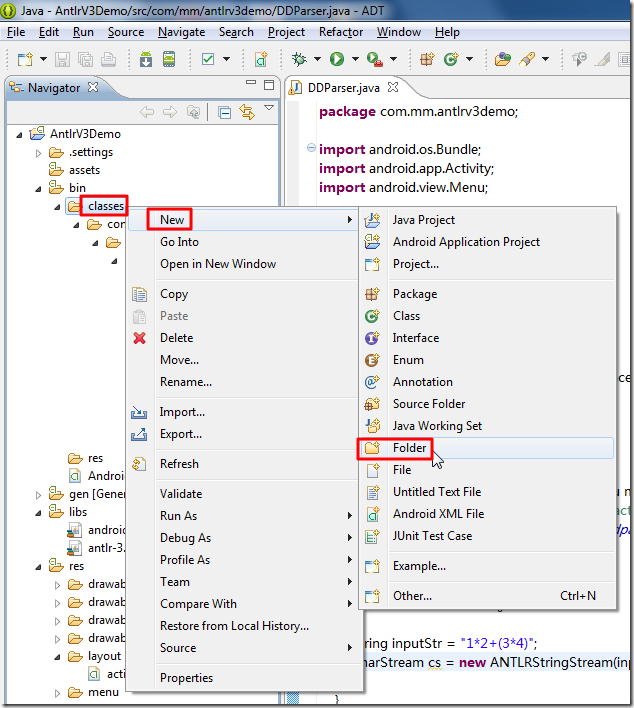The width and height of the screenshot is (634, 708).
Task: Choose Android Application Project in submenu
Action: pos(487,242)
